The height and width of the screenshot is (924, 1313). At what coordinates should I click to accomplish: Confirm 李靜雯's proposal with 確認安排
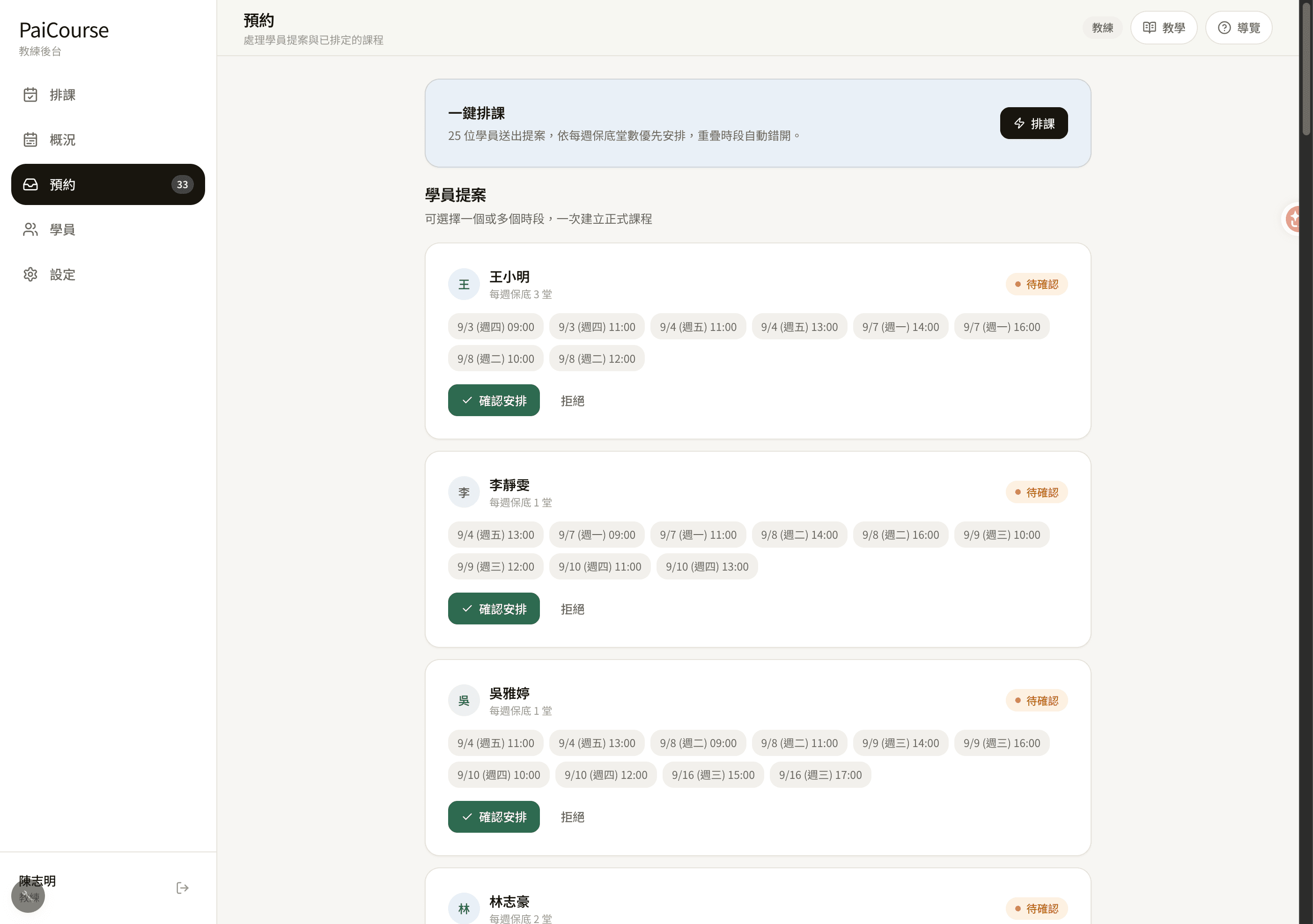(494, 609)
